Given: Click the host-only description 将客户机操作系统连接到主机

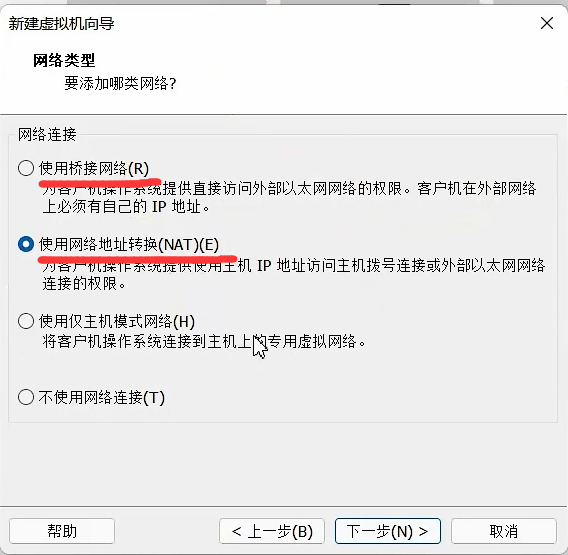Looking at the screenshot, I should click(204, 341).
